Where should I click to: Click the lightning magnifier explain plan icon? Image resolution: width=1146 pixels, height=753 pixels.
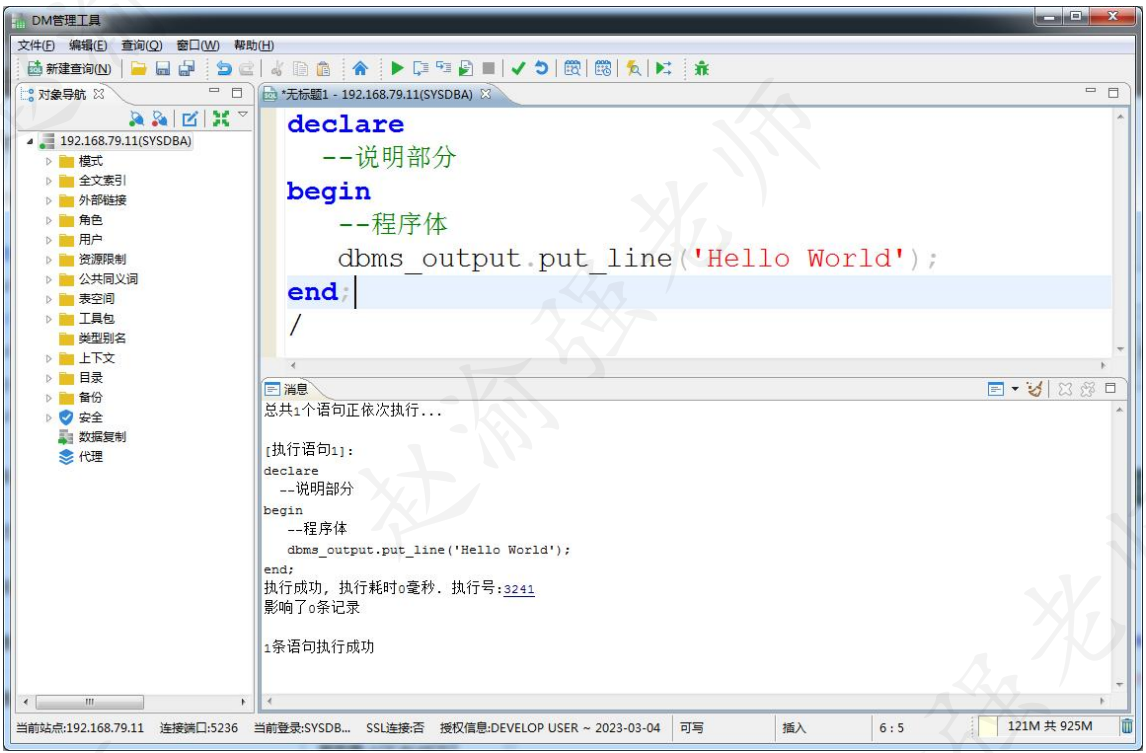coord(633,69)
